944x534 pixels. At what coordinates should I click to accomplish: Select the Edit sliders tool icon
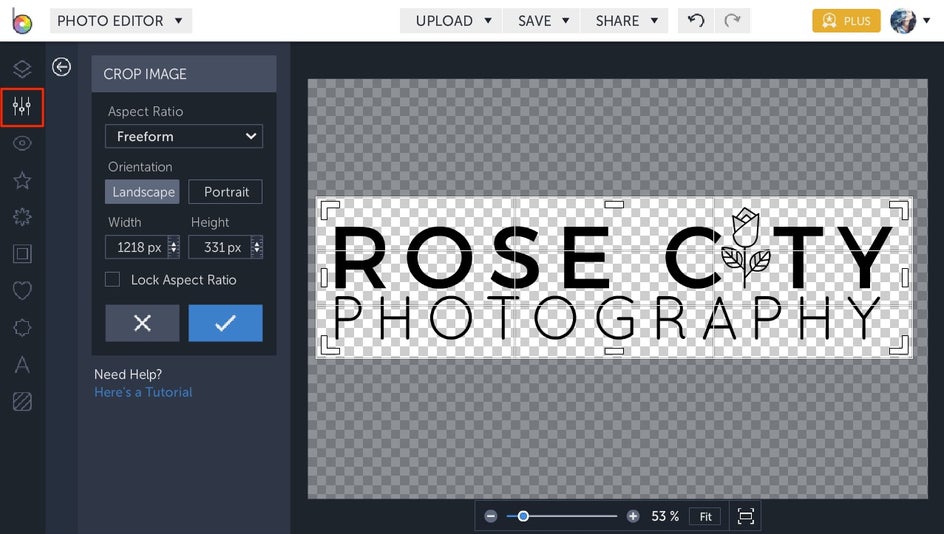(x=22, y=106)
